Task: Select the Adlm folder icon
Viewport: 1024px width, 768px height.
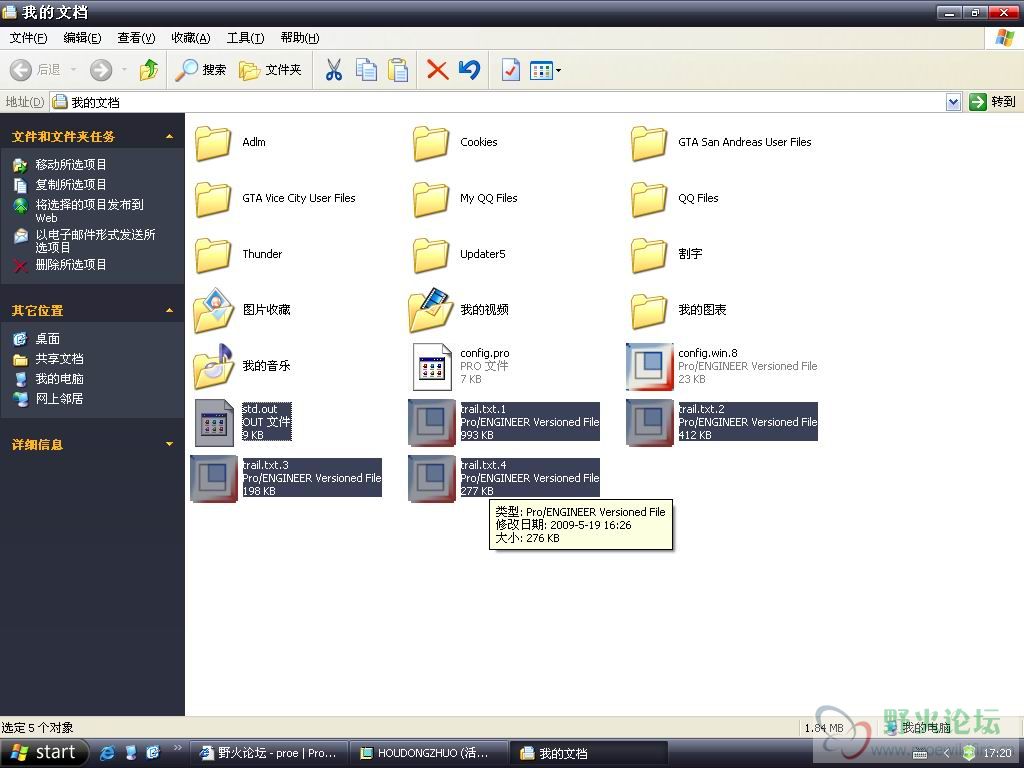Action: (x=213, y=142)
